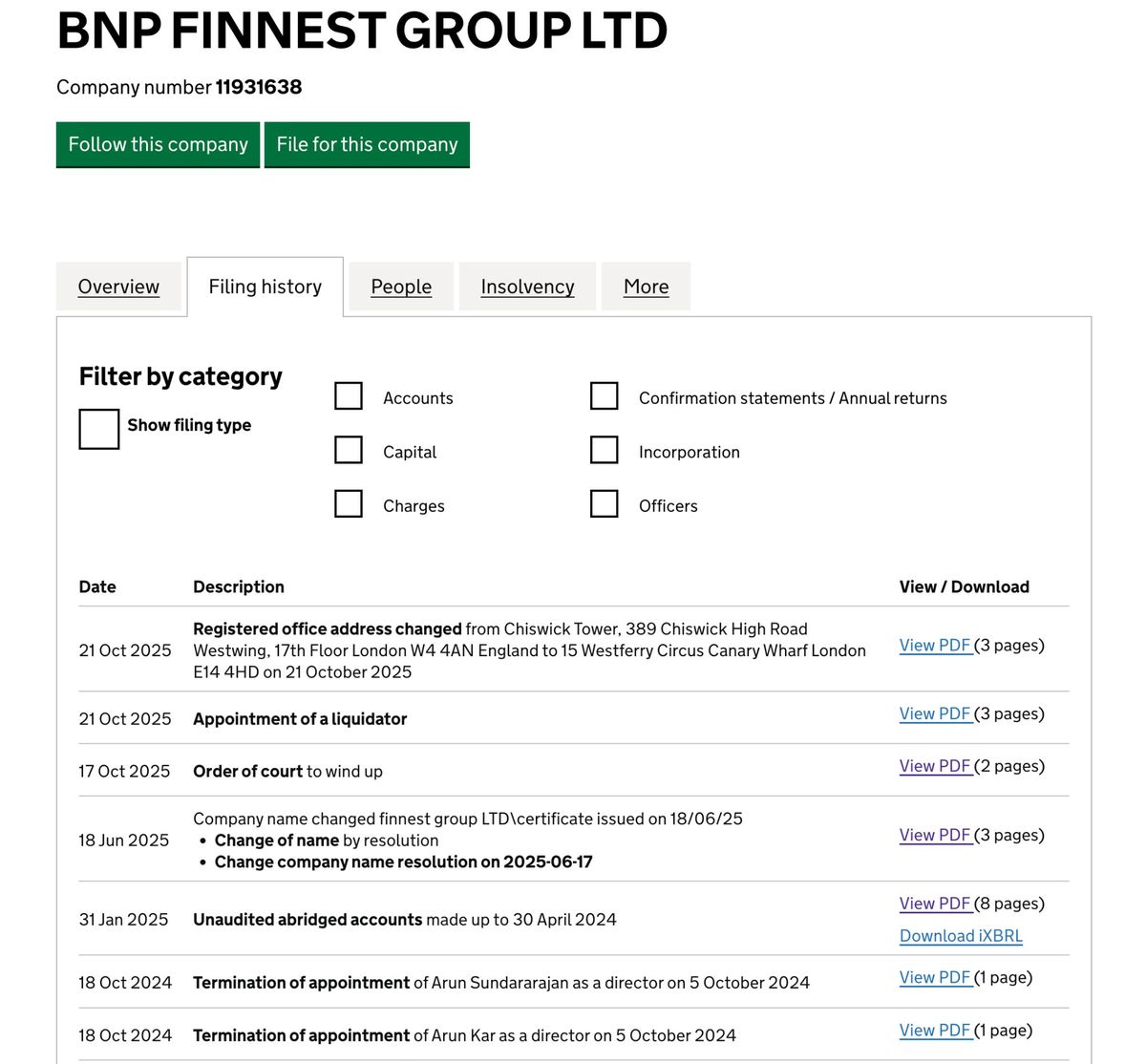This screenshot has width=1146, height=1064.
Task: Check the Officers category filter
Action: 605,503
